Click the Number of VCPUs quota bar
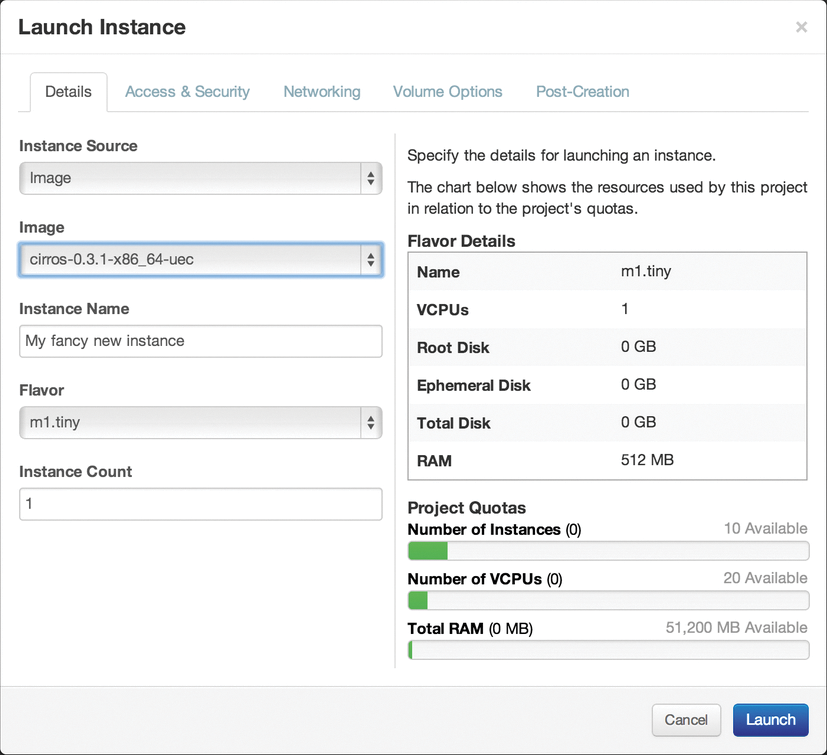 tap(608, 600)
